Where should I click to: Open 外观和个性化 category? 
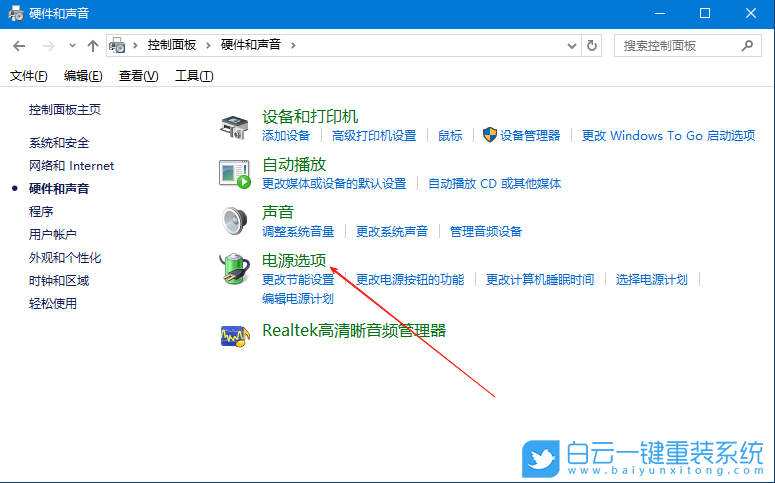pyautogui.click(x=65, y=258)
